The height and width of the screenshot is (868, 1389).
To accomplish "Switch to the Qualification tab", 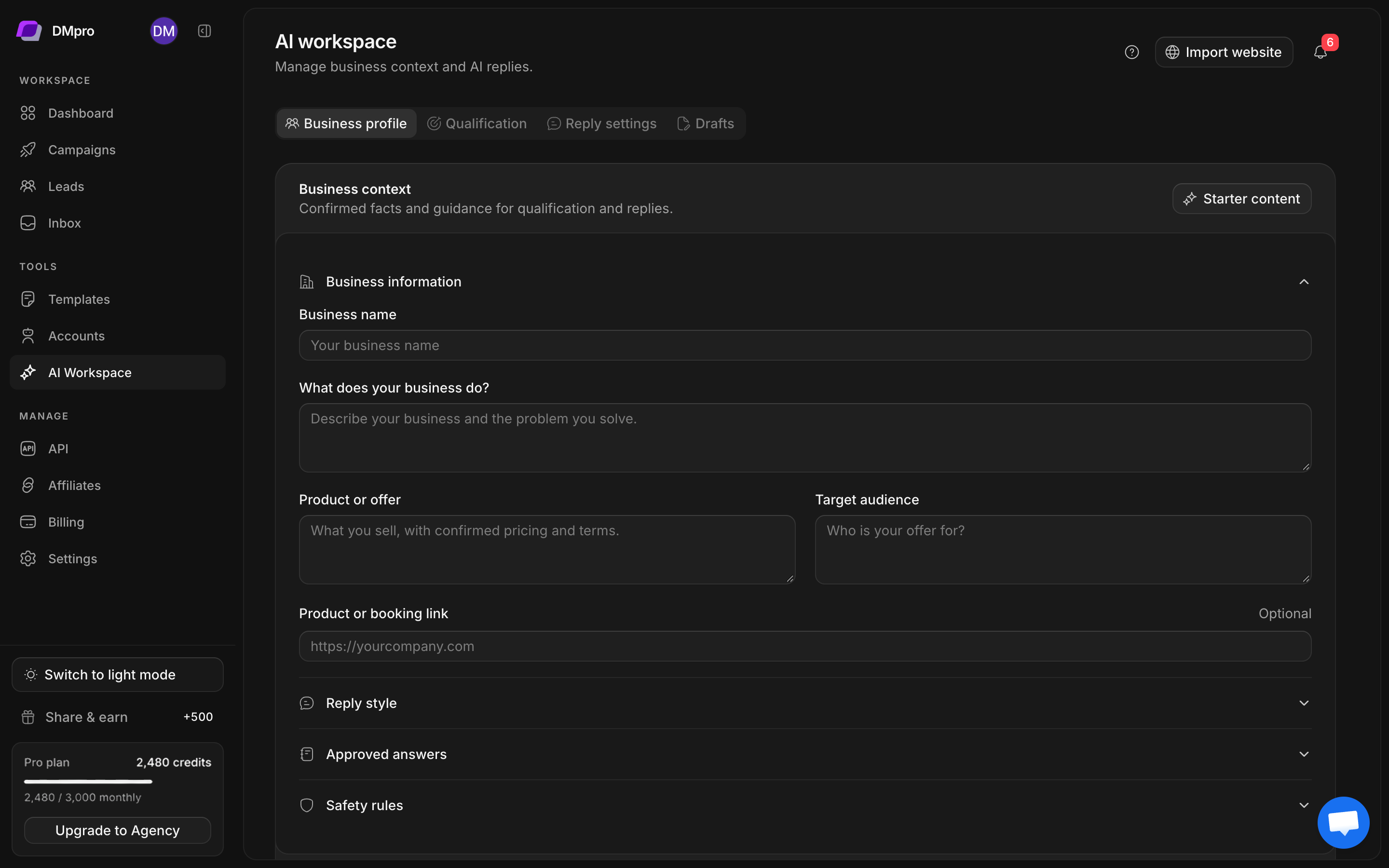I will tap(477, 123).
